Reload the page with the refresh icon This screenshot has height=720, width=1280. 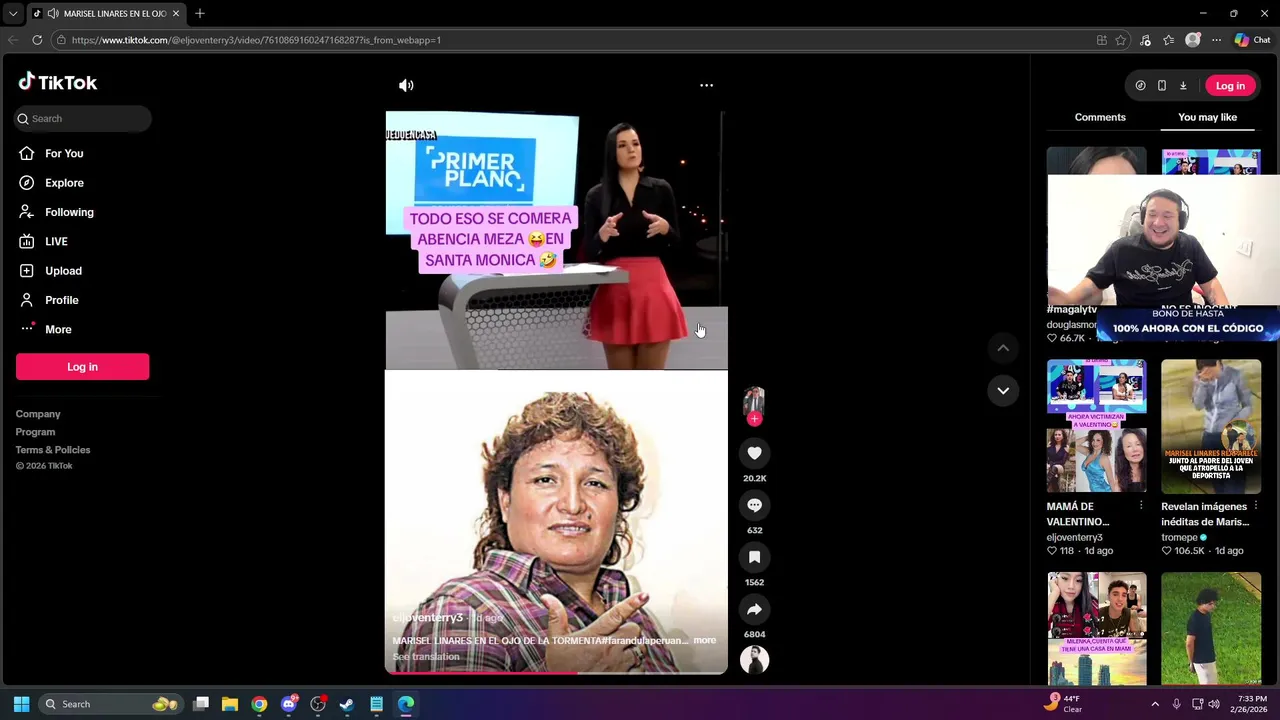tap(37, 40)
